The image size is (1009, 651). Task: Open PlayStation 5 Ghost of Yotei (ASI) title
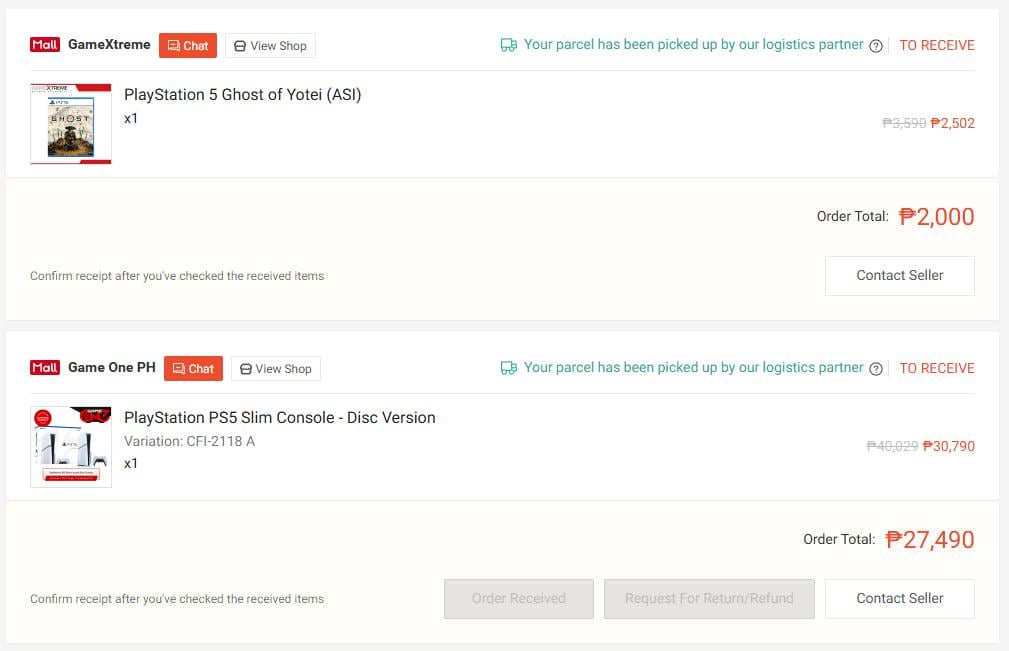click(x=242, y=95)
